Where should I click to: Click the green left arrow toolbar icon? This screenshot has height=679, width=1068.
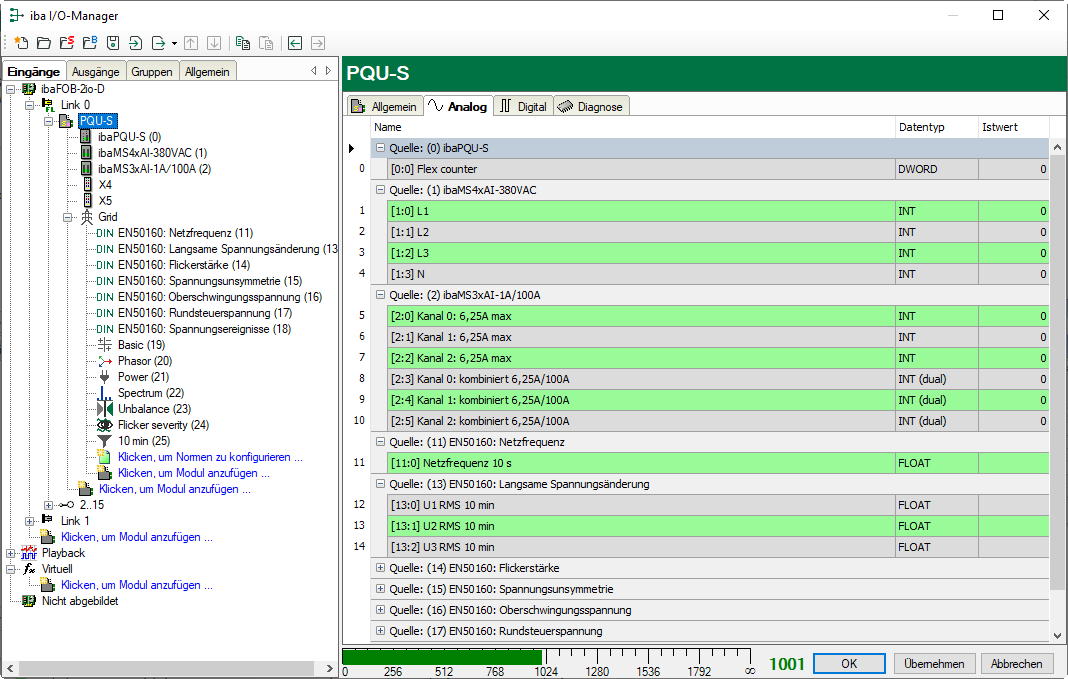295,43
